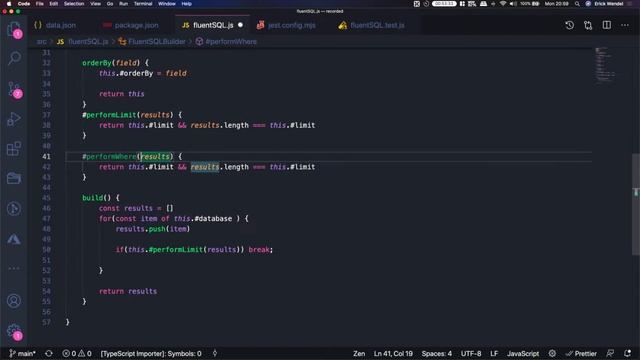The image size is (640, 360).
Task: Click line number 41 in the gutter
Action: coord(46,156)
